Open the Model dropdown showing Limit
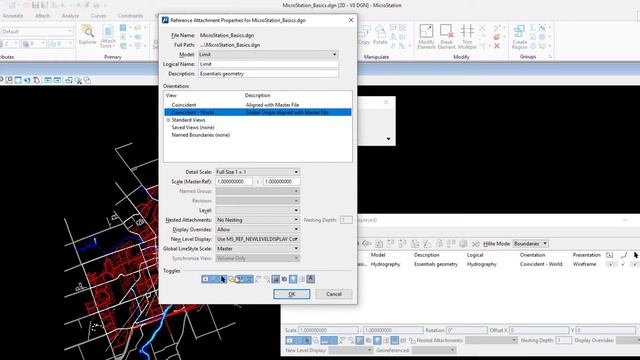 pos(268,54)
